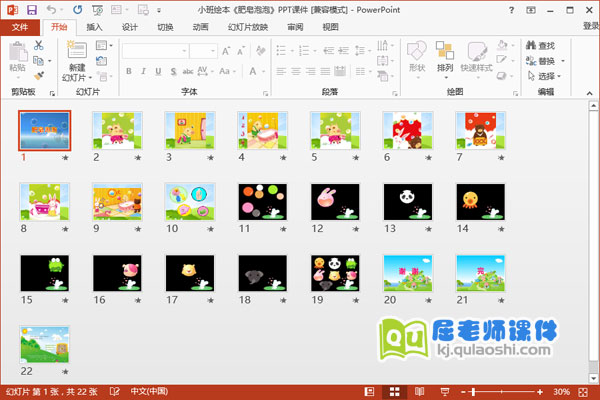Viewport: 600px width, 400px height.
Task: Click the Redo/Repeat icon
Action: point(77,10)
